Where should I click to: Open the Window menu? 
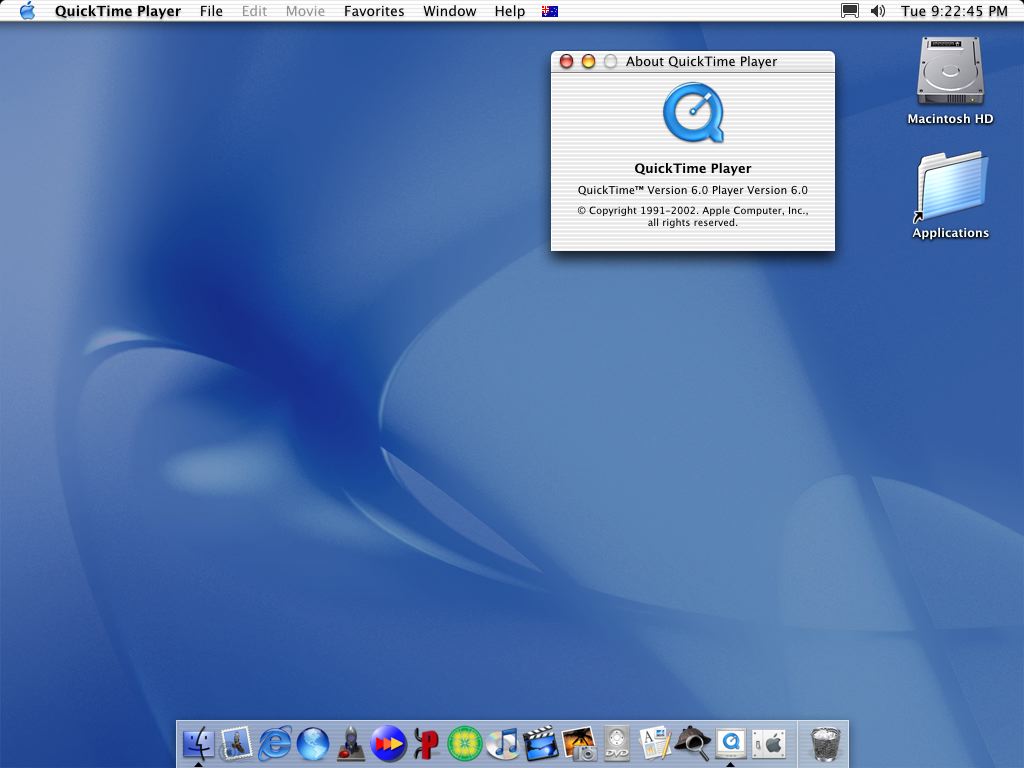(x=449, y=11)
